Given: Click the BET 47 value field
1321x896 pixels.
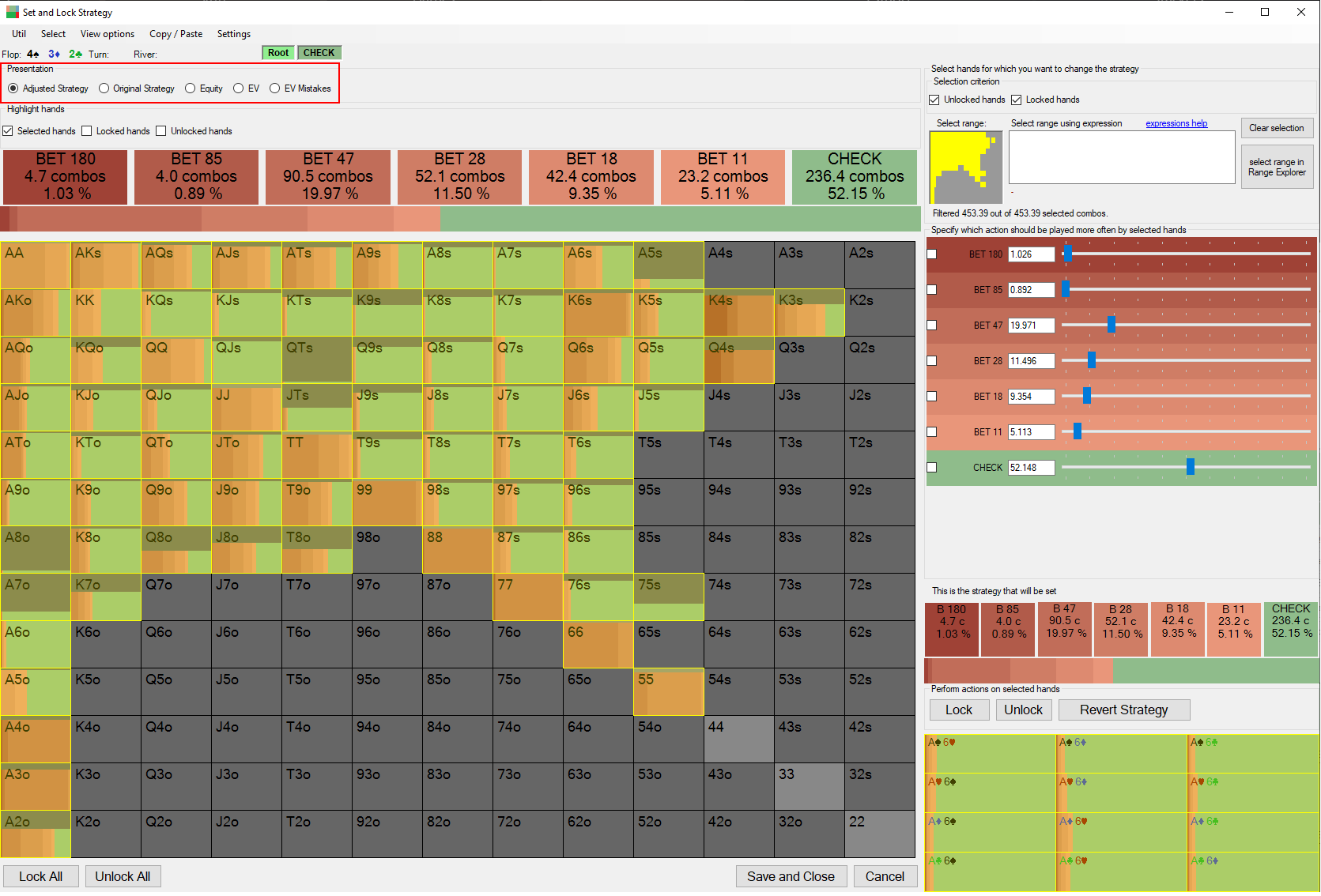Looking at the screenshot, I should tap(1032, 326).
